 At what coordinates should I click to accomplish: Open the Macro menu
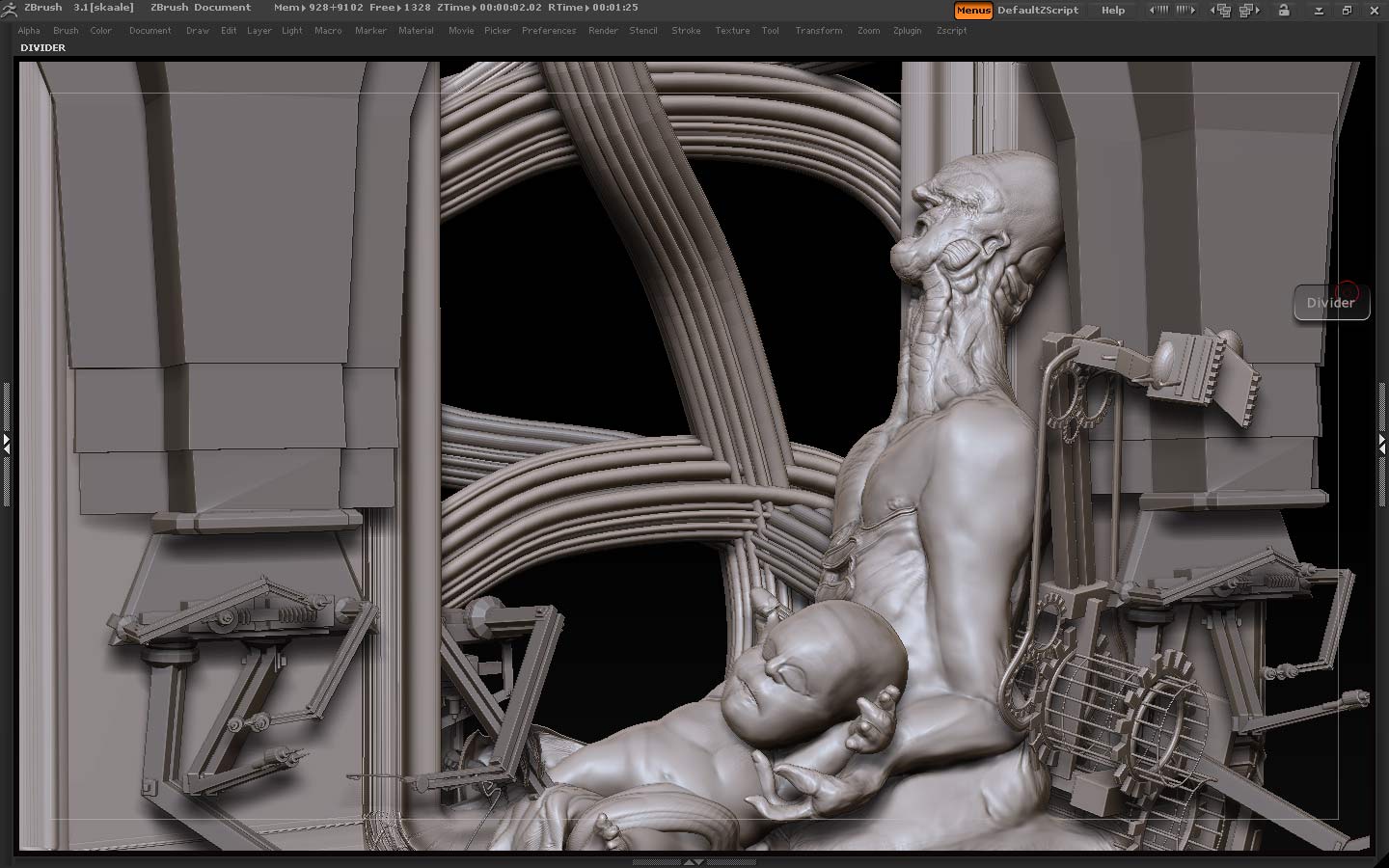[328, 31]
